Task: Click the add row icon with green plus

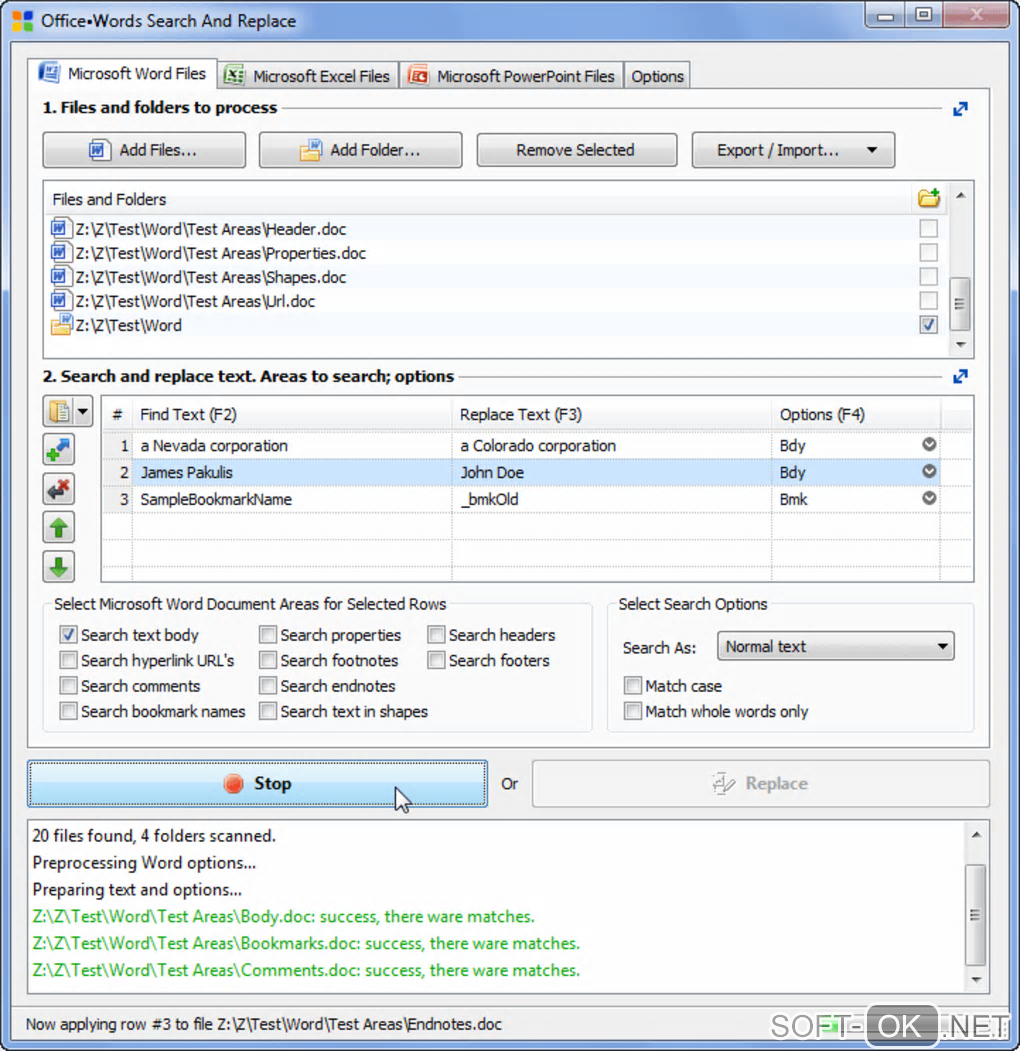Action: click(59, 450)
